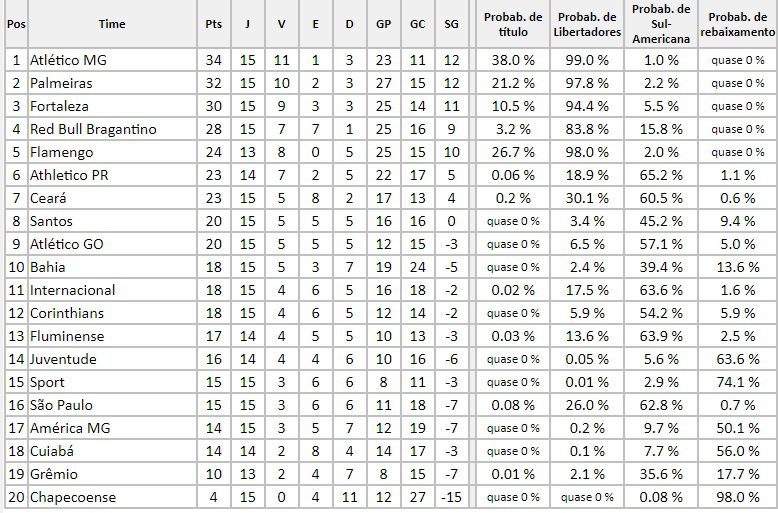Click the Time column header
Screen dimensions: 778x513
tap(113, 24)
